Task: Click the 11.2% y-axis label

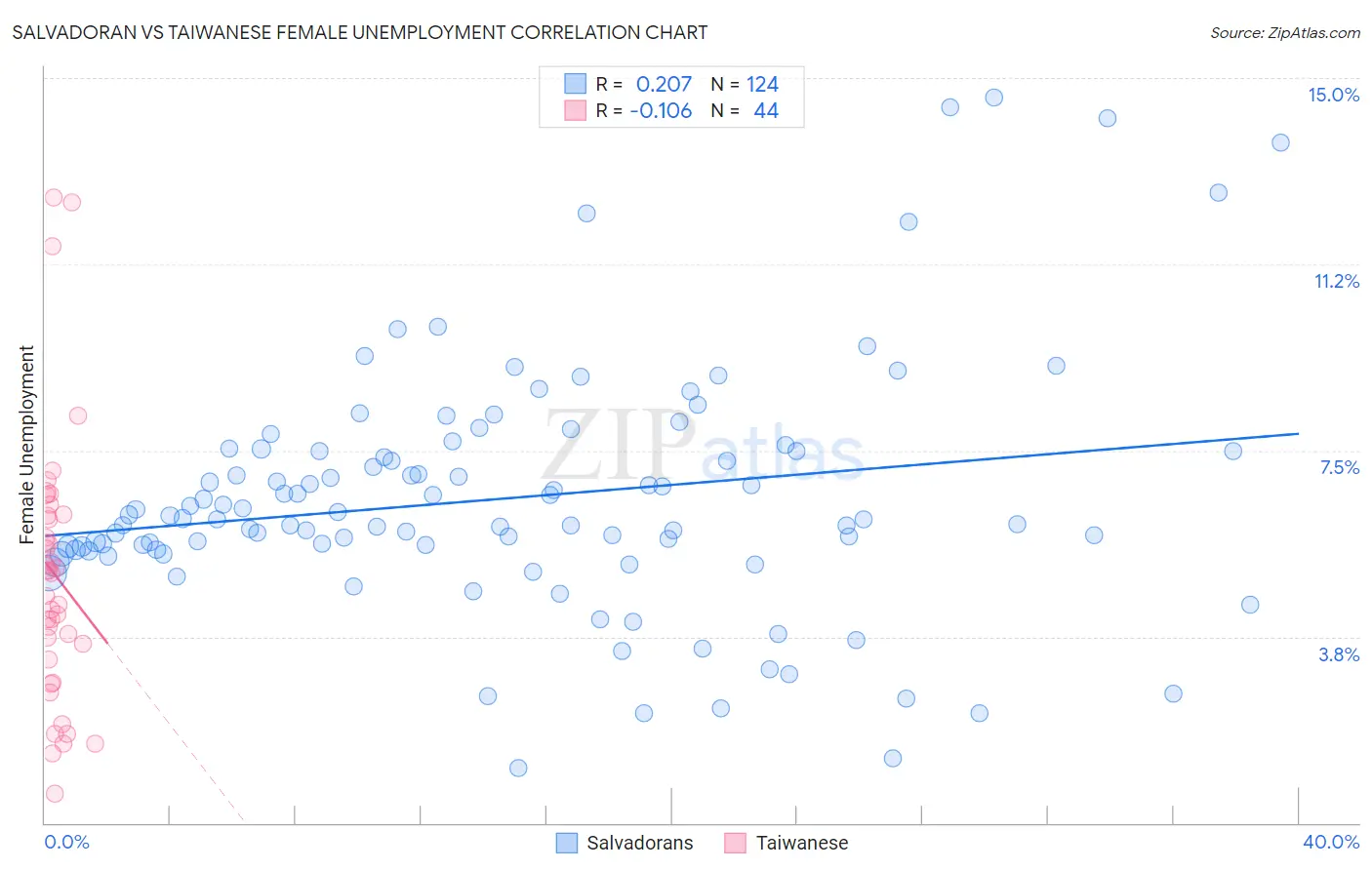Action: 1337,281
